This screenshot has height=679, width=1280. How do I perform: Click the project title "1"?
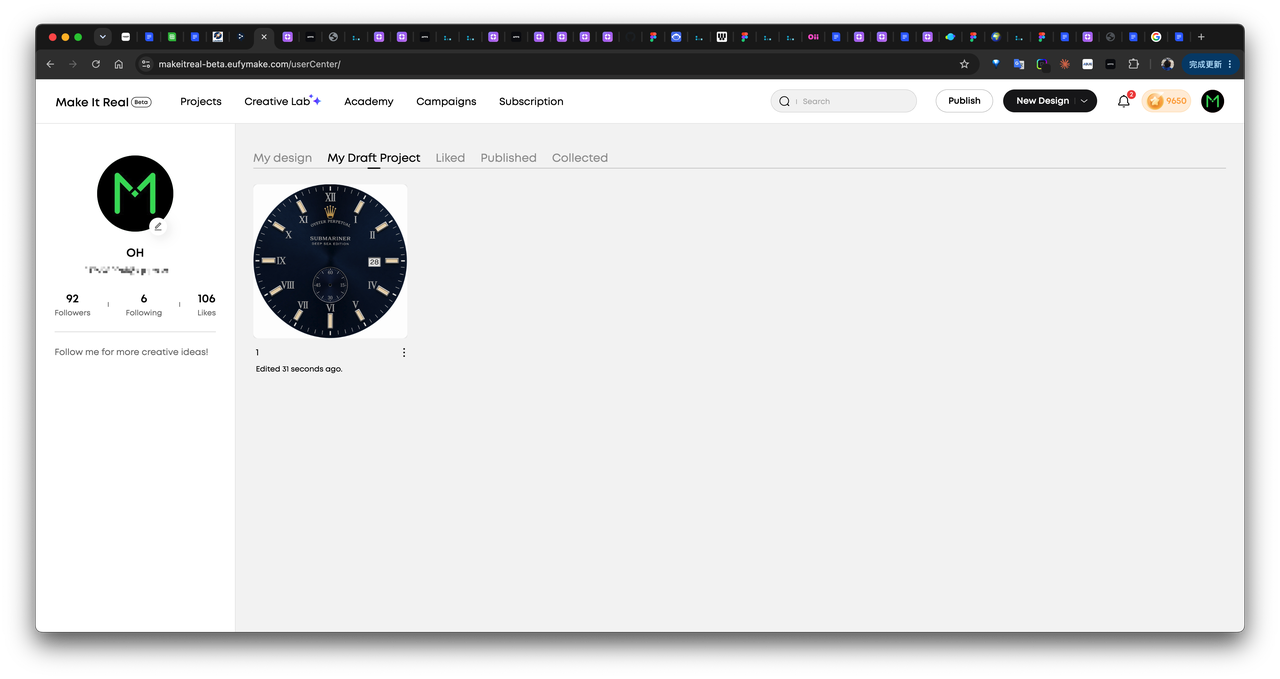point(257,352)
